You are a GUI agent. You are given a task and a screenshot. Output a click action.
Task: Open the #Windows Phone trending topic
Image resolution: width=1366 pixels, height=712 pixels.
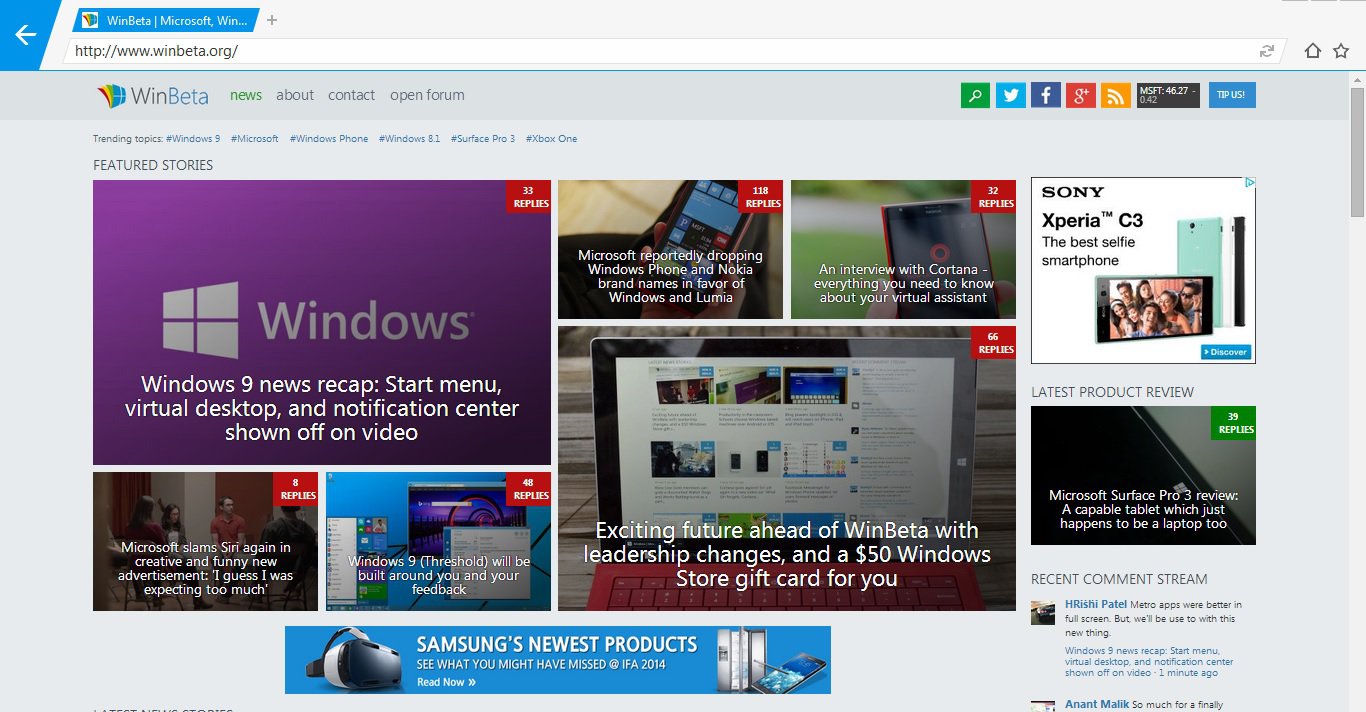click(329, 139)
